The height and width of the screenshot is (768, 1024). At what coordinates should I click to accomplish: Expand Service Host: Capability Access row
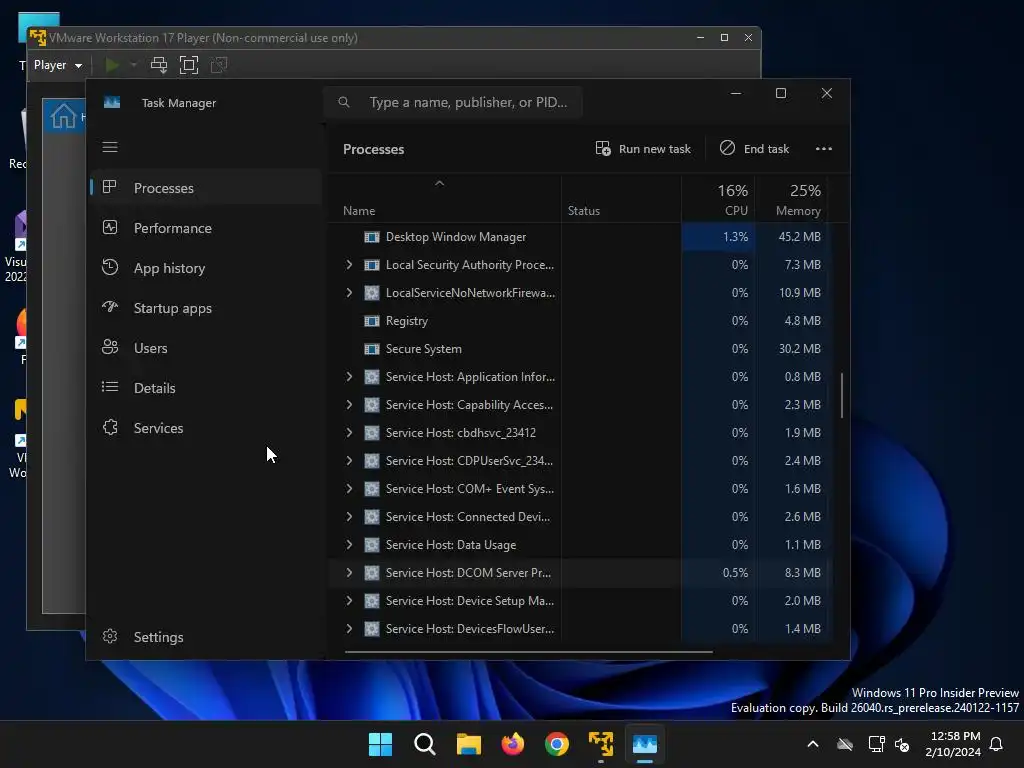tap(349, 405)
